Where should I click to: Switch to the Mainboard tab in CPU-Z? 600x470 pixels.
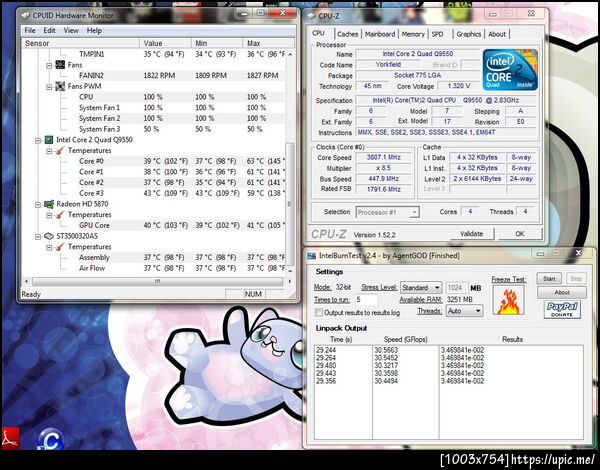(x=380, y=34)
